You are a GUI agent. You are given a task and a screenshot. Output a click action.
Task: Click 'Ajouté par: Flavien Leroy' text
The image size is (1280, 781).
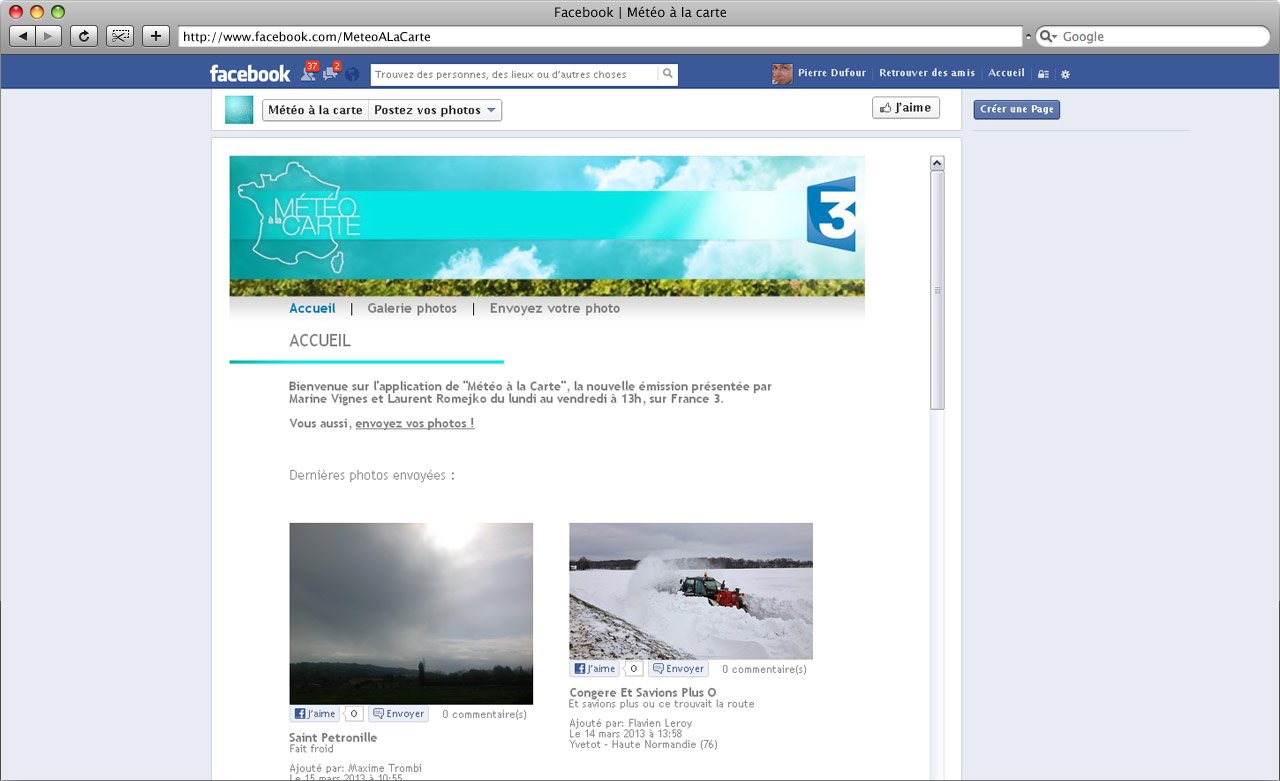630,723
